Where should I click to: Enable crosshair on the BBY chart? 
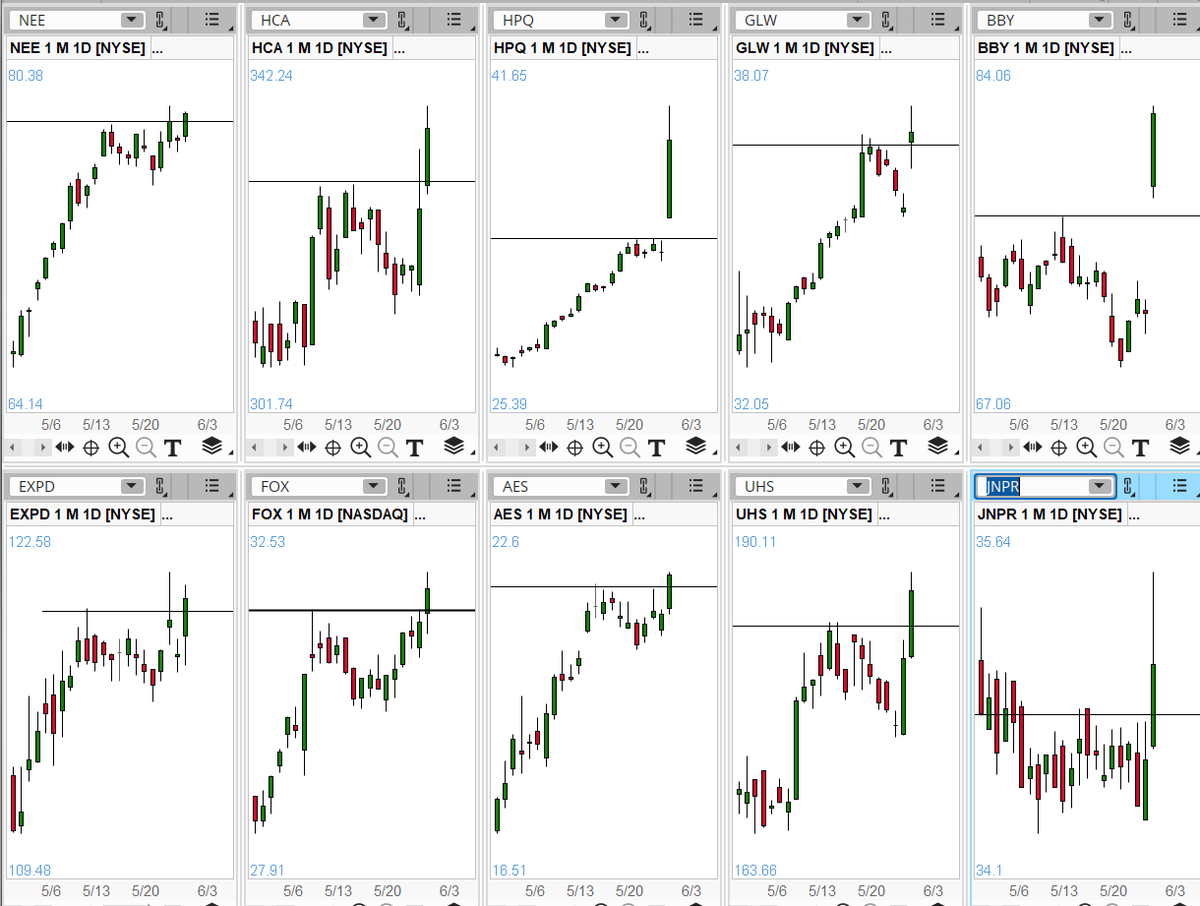pyautogui.click(x=1058, y=447)
